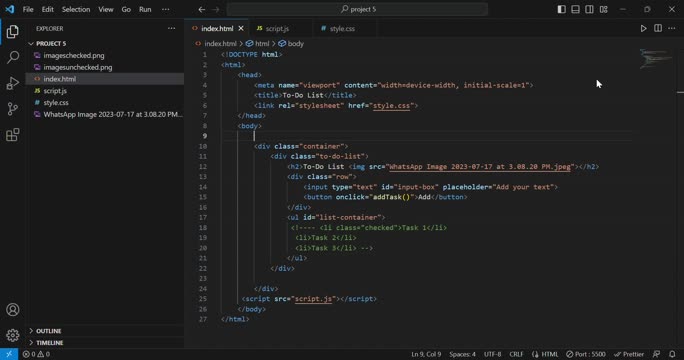Image resolution: width=684 pixels, height=360 pixels.
Task: Go back with the navigation arrow
Action: point(202,9)
